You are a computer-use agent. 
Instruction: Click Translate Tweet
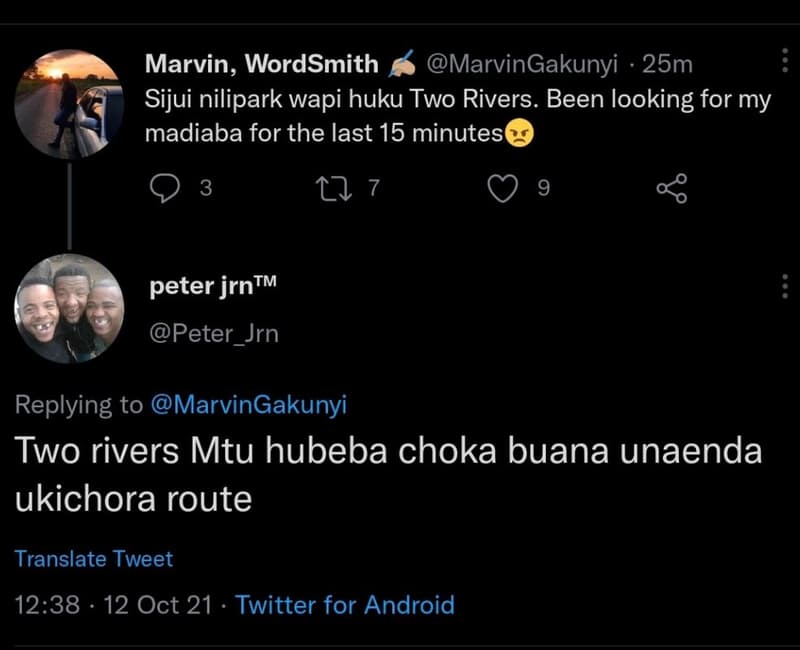coord(95,559)
